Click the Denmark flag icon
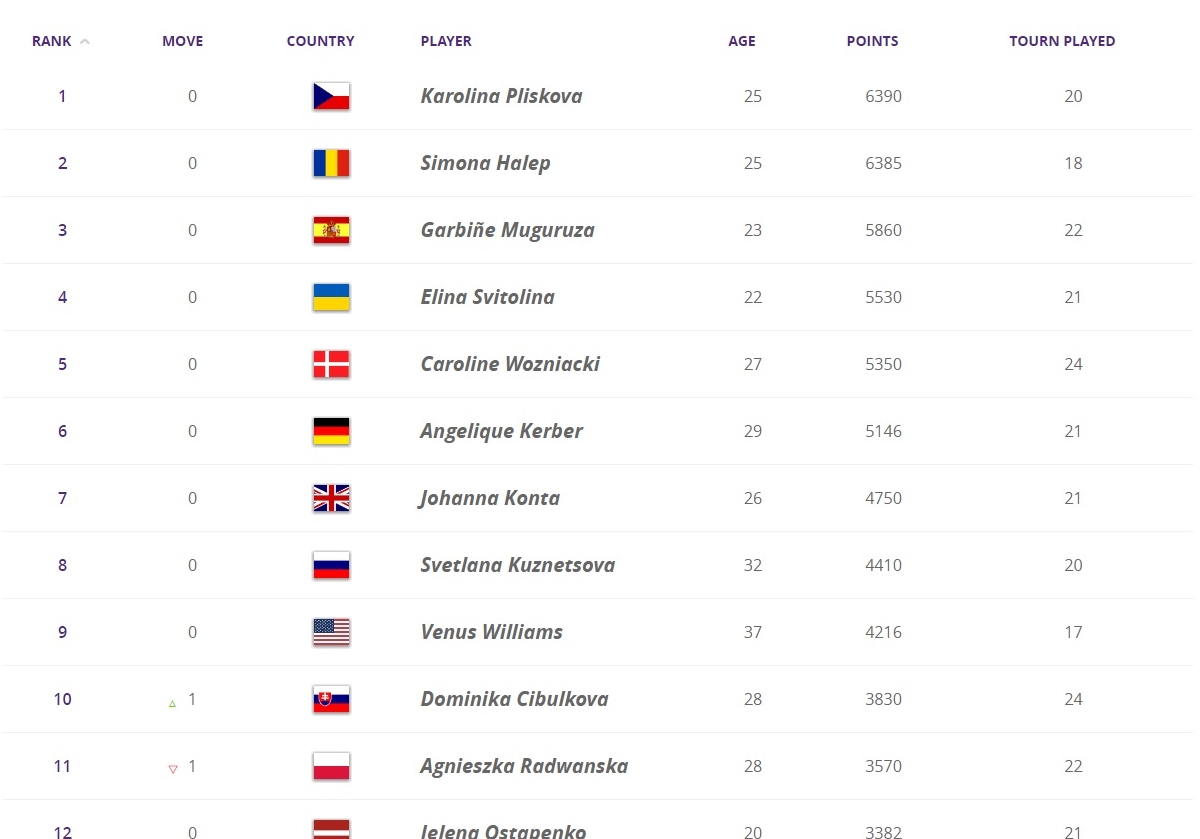Image resolution: width=1200 pixels, height=839 pixels. coord(331,365)
